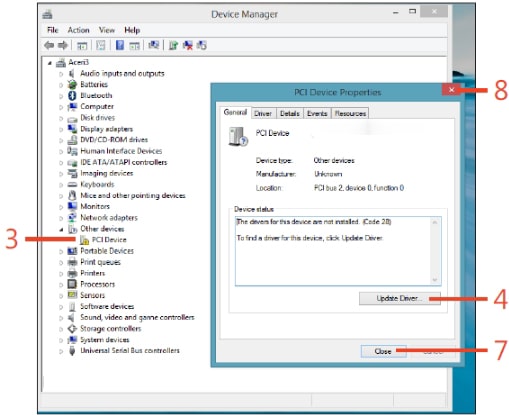Open the View menu

[x=107, y=30]
